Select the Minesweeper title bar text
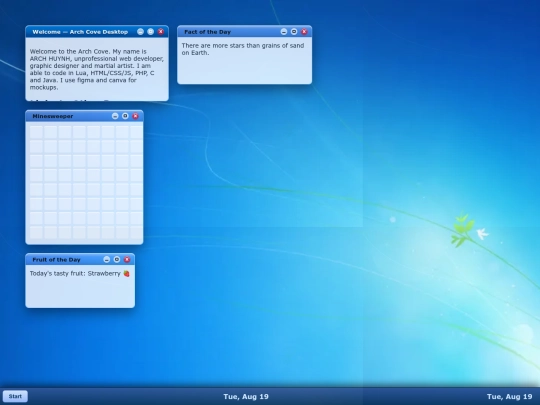Screen dimensions: 540x405 pos(53,116)
